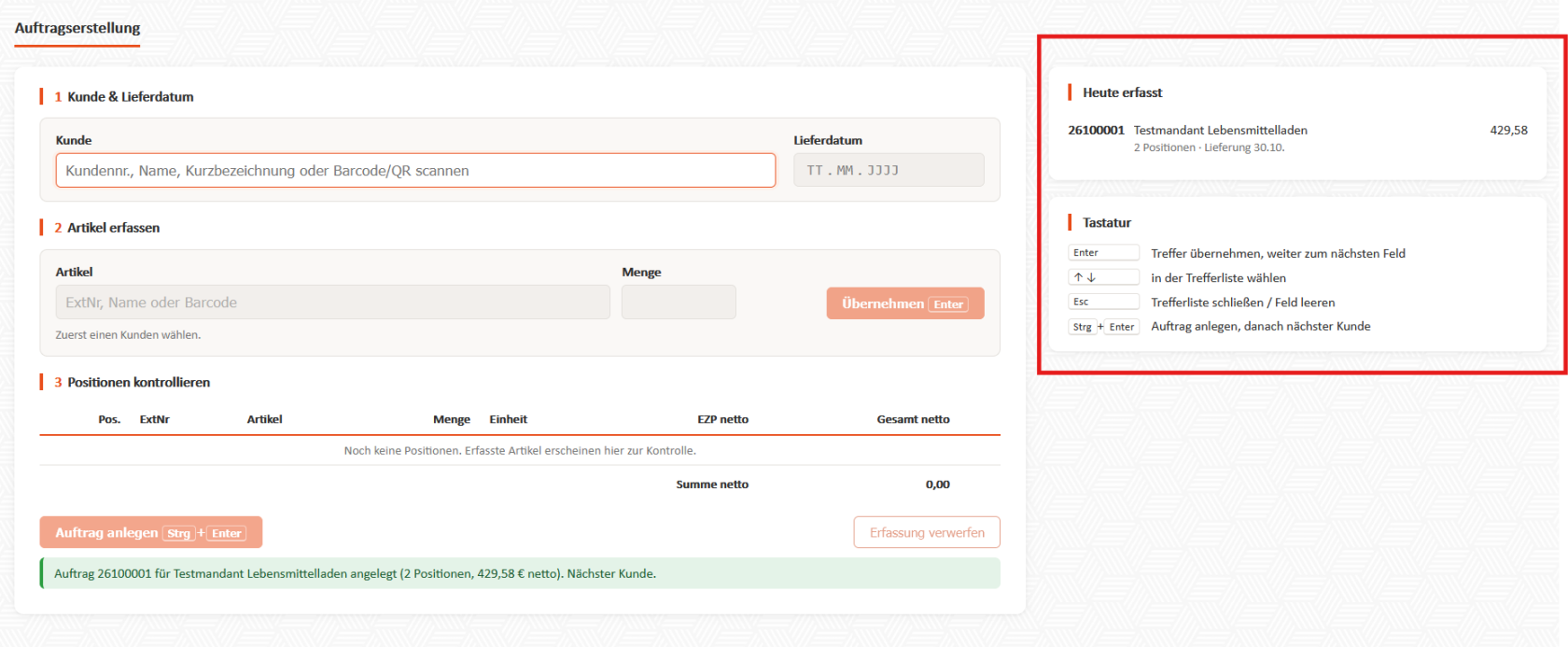The image size is (1568, 647).
Task: Click the Enter badge inside Übernehmen button
Action: coord(948,304)
